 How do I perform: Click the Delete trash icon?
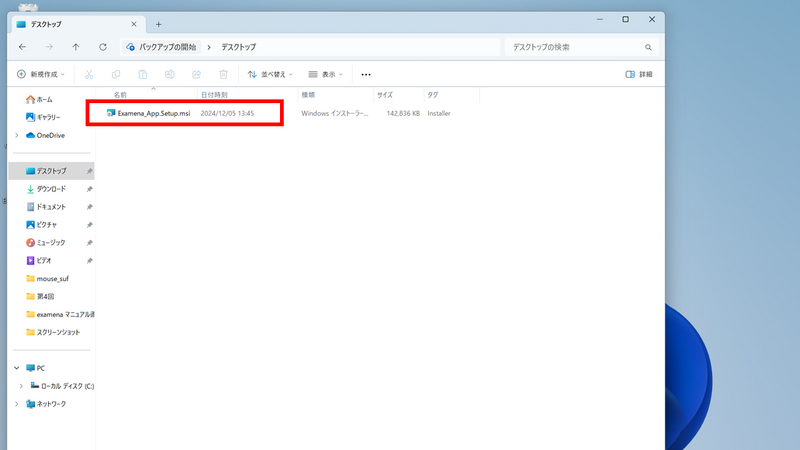(223, 74)
